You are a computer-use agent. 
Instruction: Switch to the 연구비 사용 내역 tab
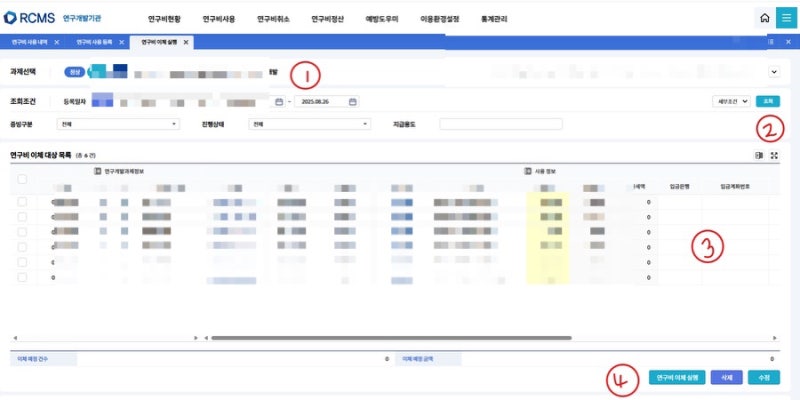(x=29, y=42)
